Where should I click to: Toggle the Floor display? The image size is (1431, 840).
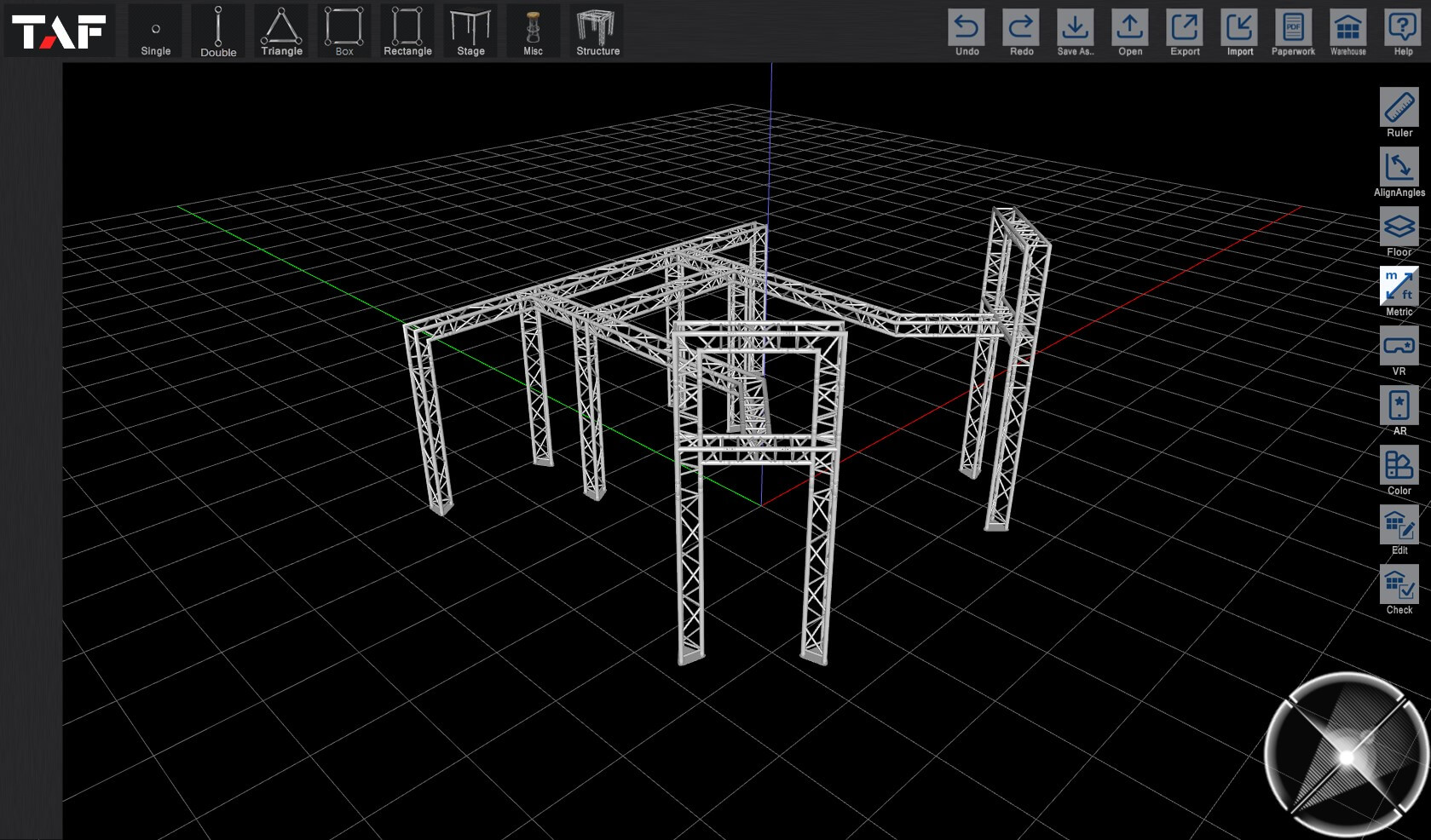[1399, 232]
